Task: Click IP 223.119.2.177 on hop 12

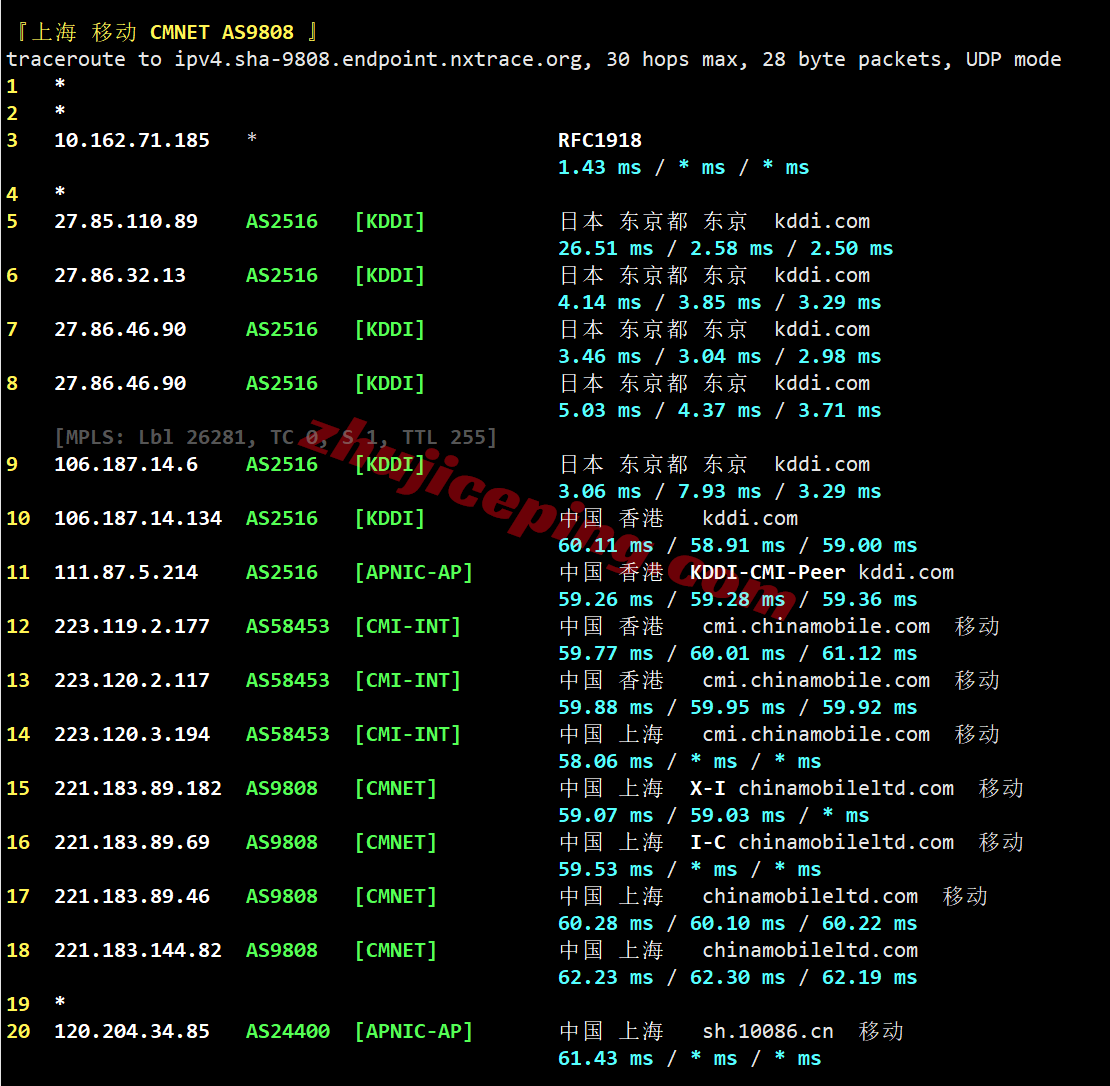Action: coord(132,626)
